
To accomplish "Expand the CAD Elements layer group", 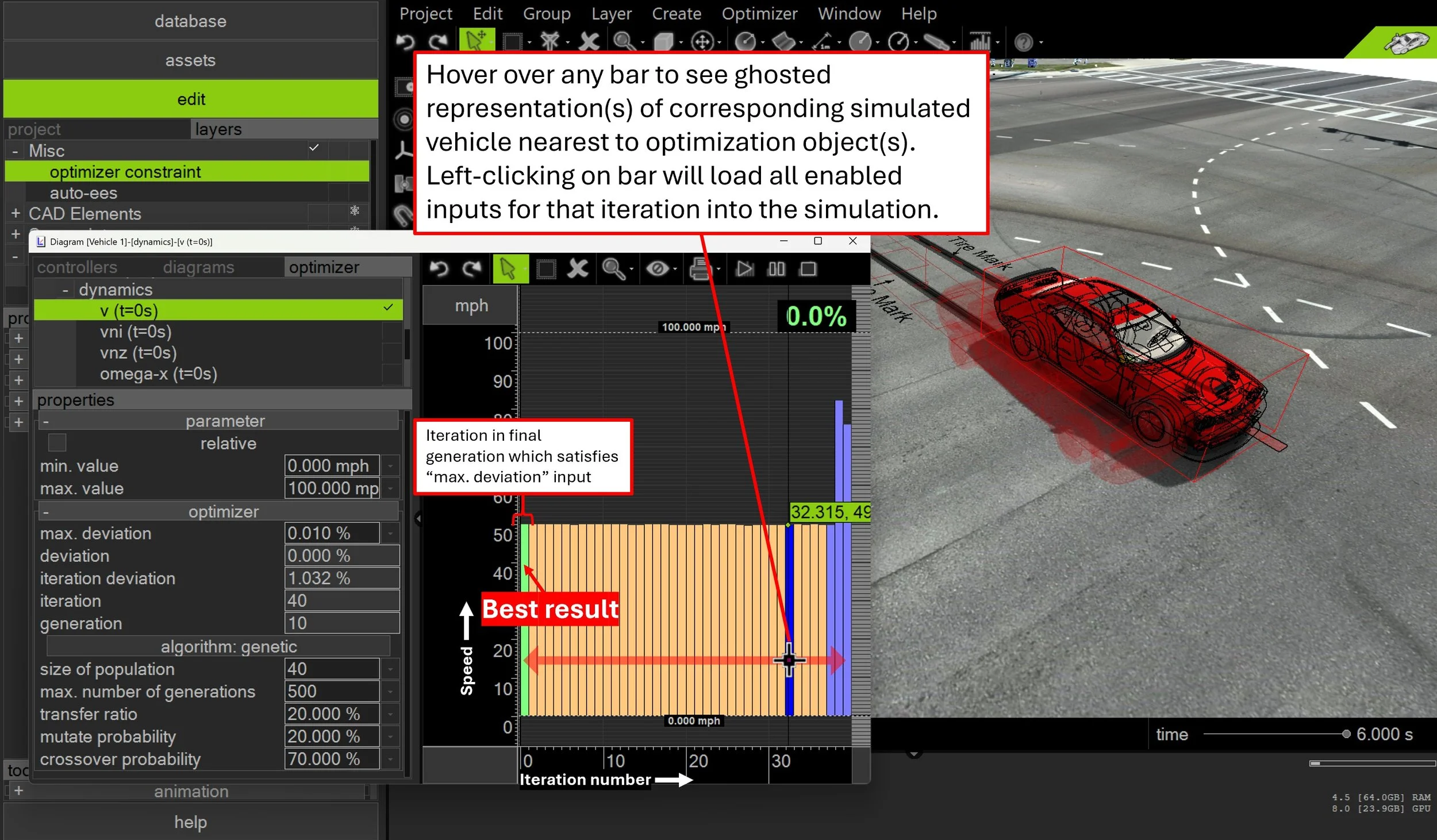I will point(16,214).
